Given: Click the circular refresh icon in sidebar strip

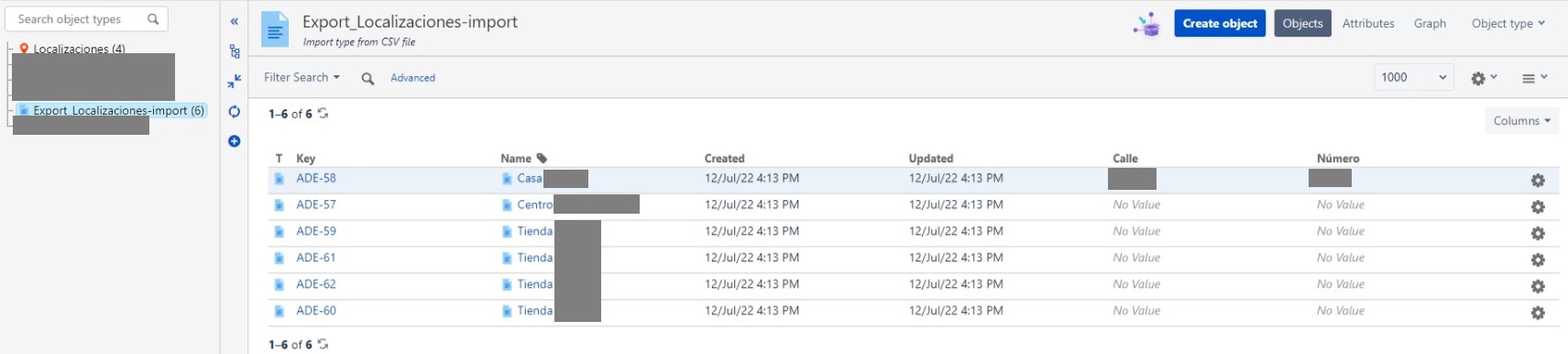Looking at the screenshot, I should point(234,112).
